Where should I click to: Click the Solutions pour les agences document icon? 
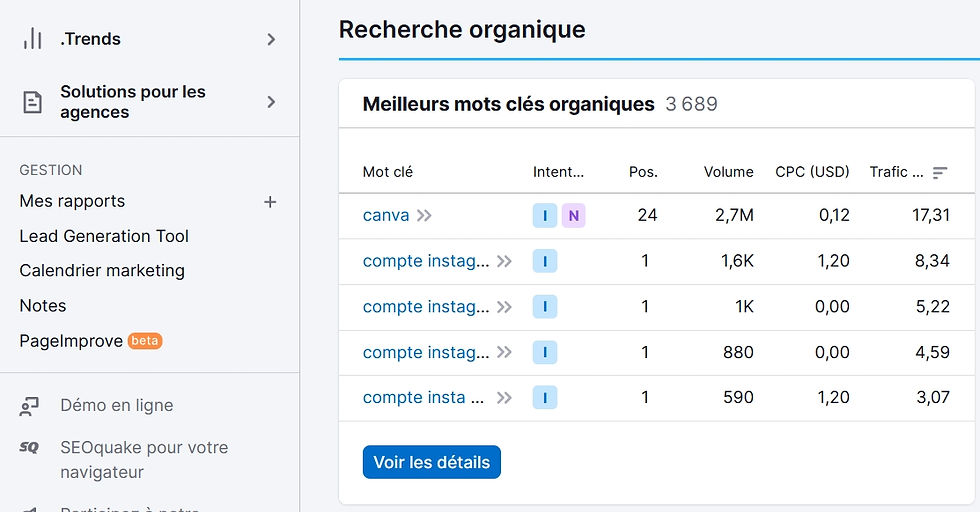(33, 102)
